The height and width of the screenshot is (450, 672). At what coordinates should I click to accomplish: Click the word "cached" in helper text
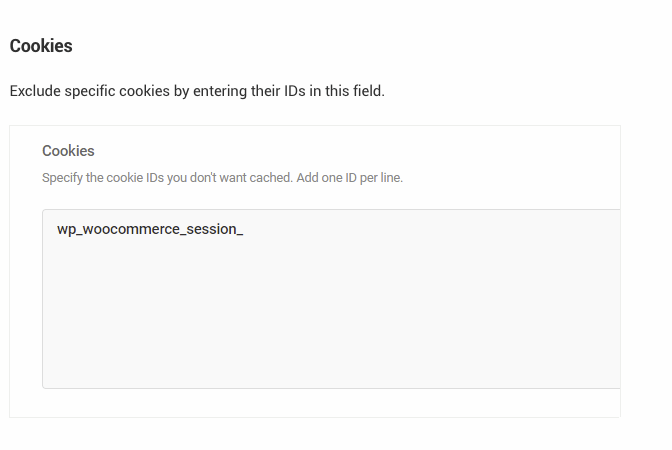272,178
